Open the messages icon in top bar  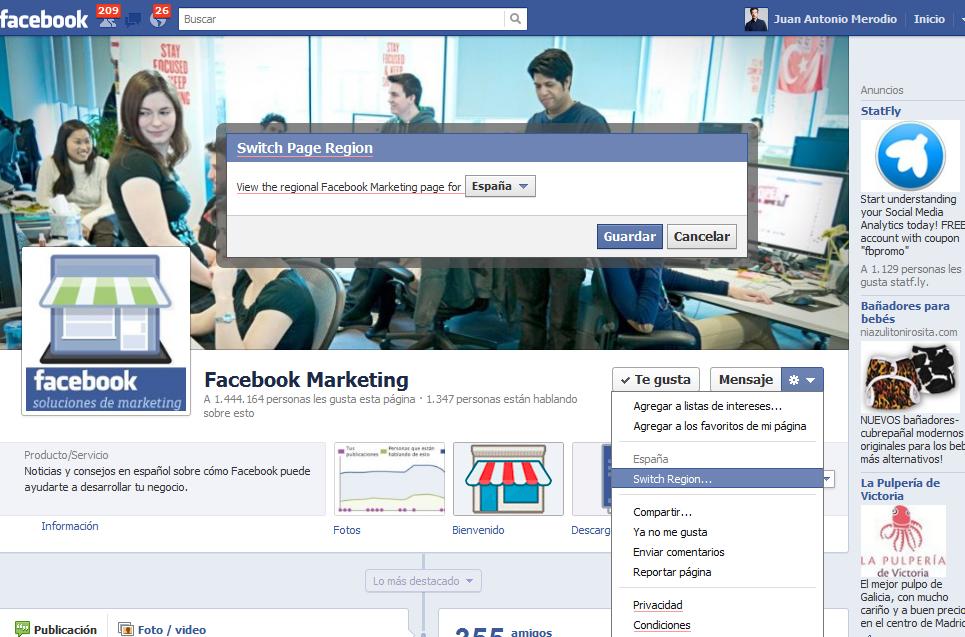click(x=133, y=20)
